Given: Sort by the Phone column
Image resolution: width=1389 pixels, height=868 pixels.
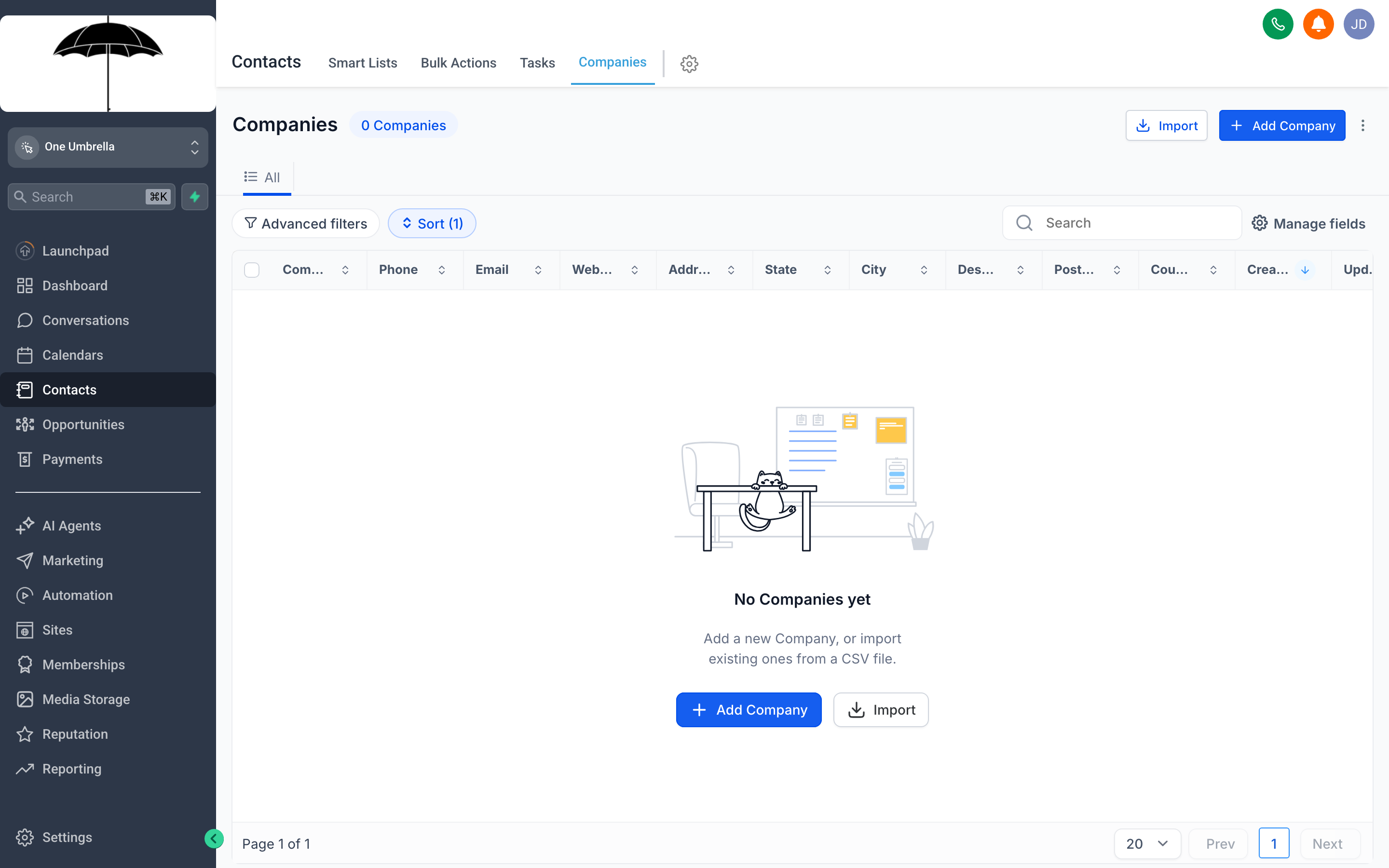Looking at the screenshot, I should (441, 270).
